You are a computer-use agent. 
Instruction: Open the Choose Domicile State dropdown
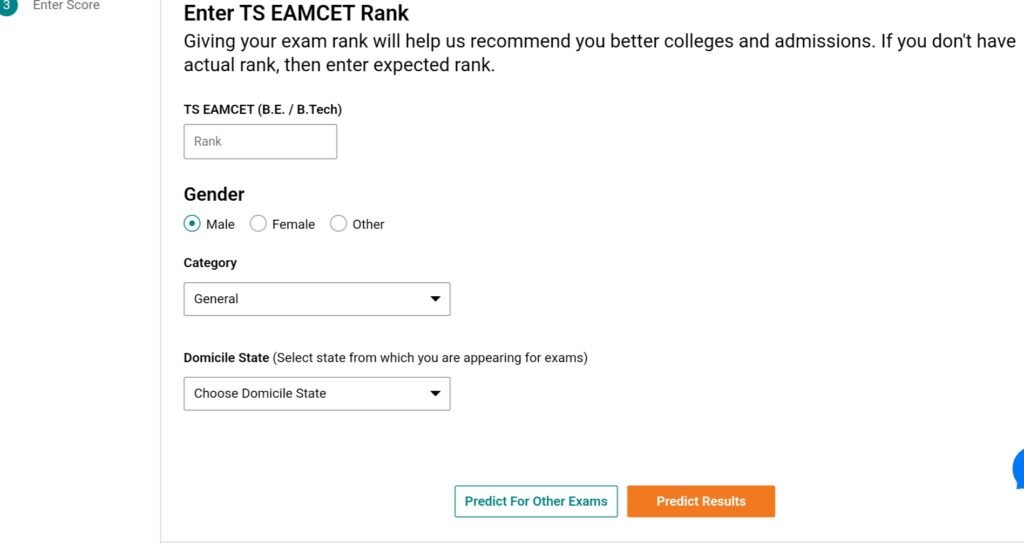[x=316, y=394]
